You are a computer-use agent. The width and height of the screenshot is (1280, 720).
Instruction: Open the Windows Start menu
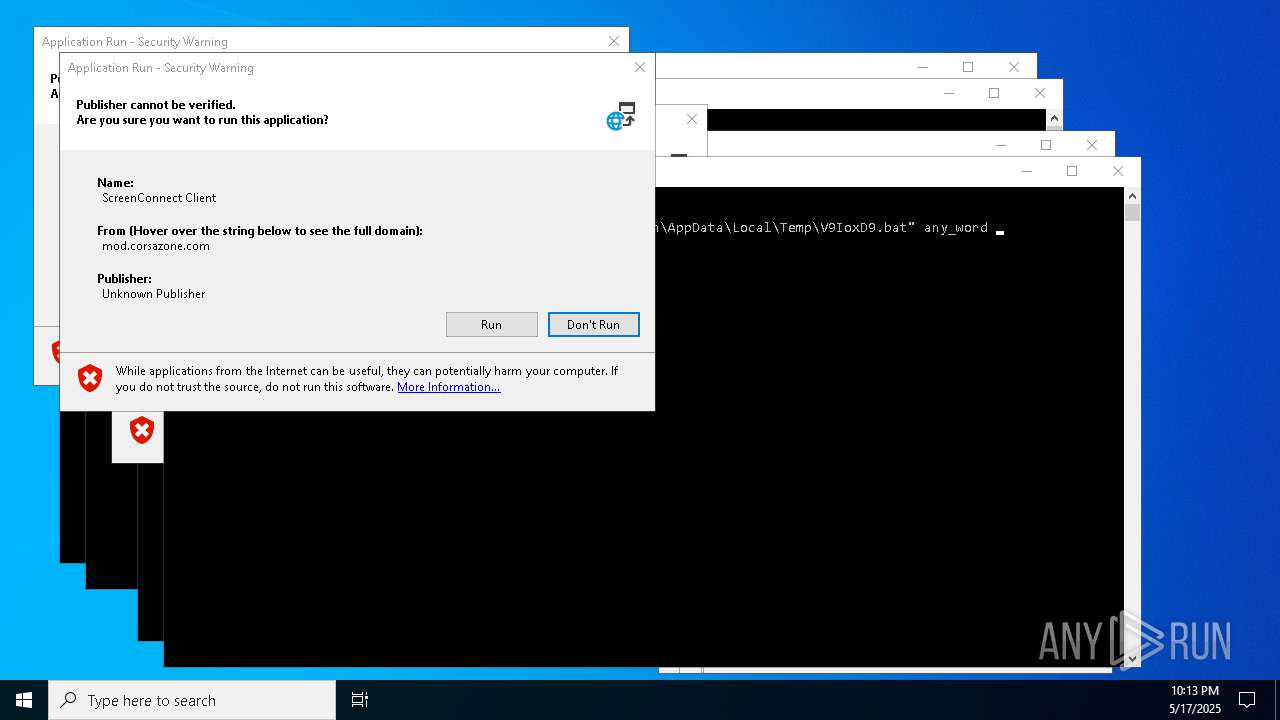click(x=24, y=700)
